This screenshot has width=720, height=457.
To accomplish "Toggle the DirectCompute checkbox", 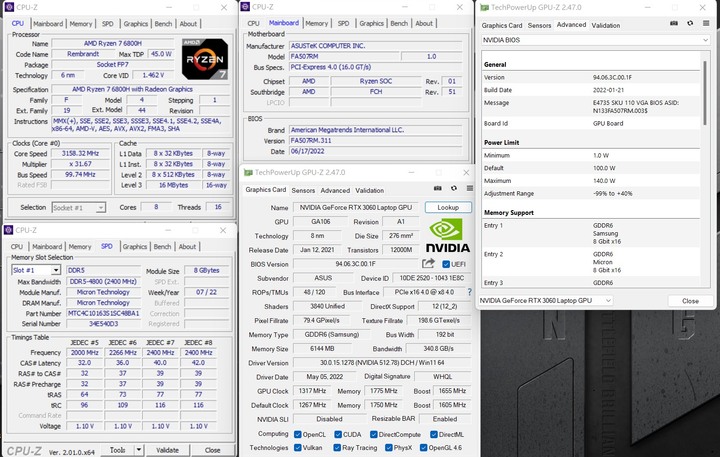I will click(x=374, y=434).
